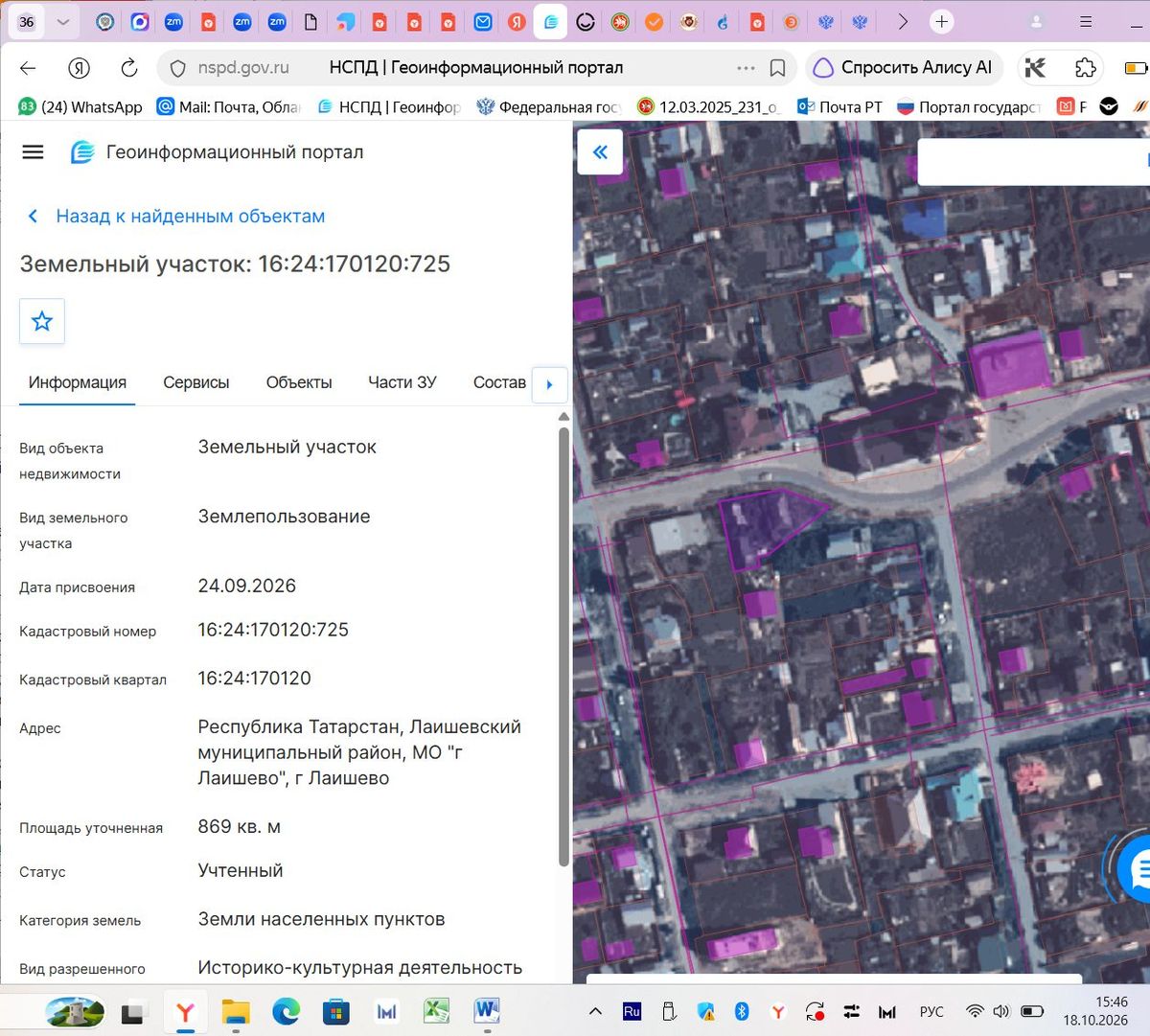Open the support chat bubble icon

click(1138, 869)
